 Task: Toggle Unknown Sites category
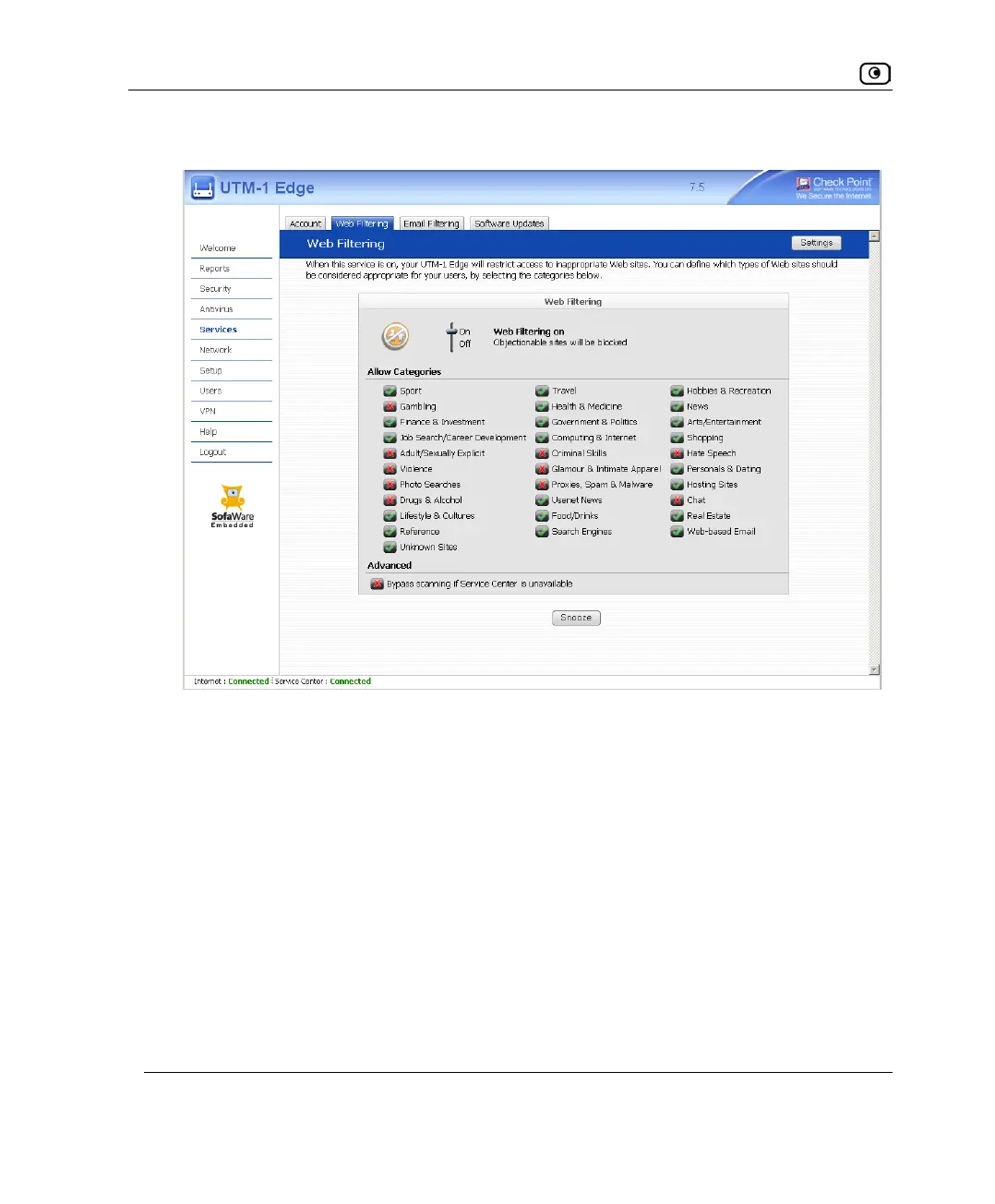coord(390,548)
